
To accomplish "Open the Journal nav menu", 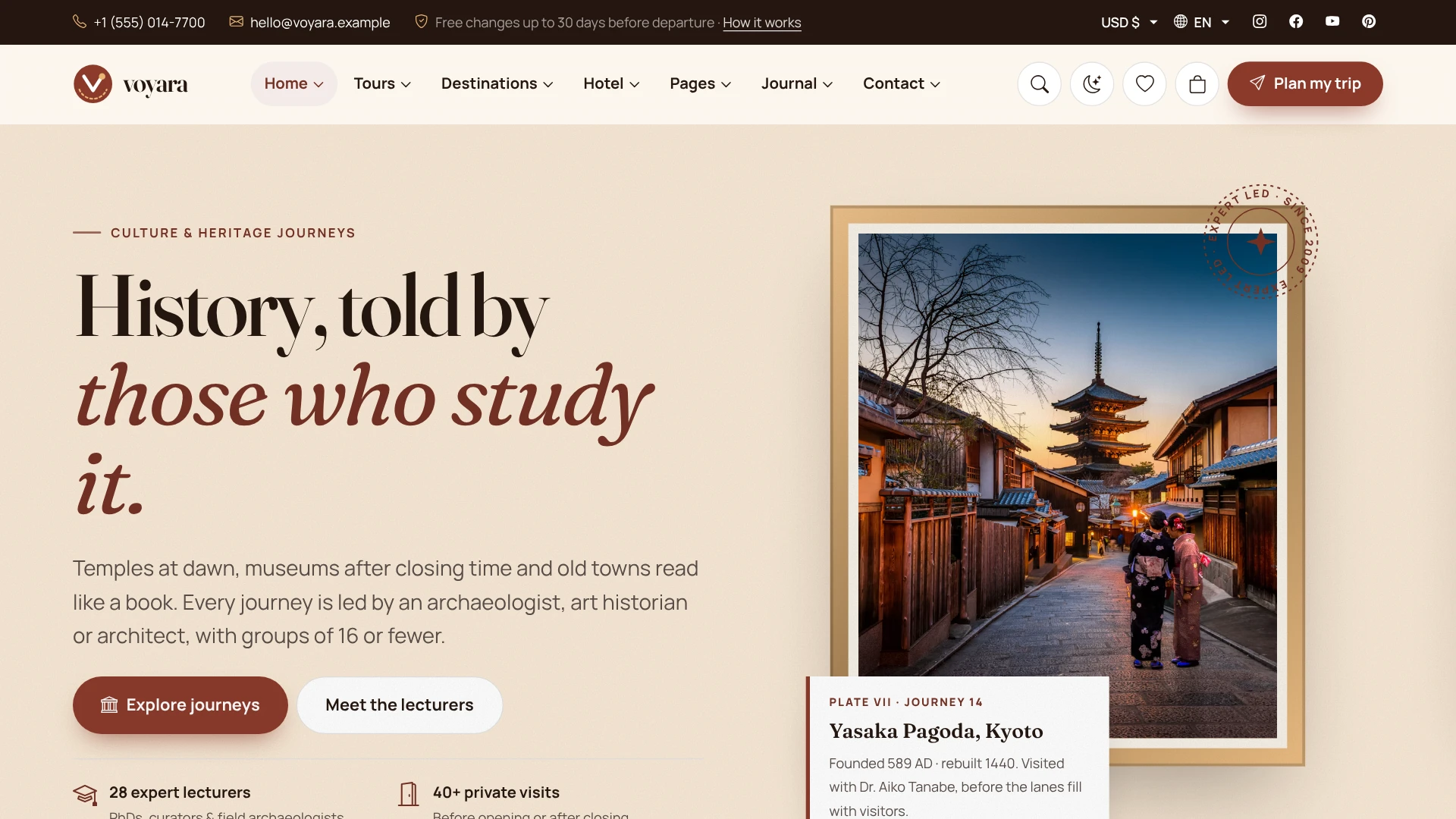I will point(797,83).
